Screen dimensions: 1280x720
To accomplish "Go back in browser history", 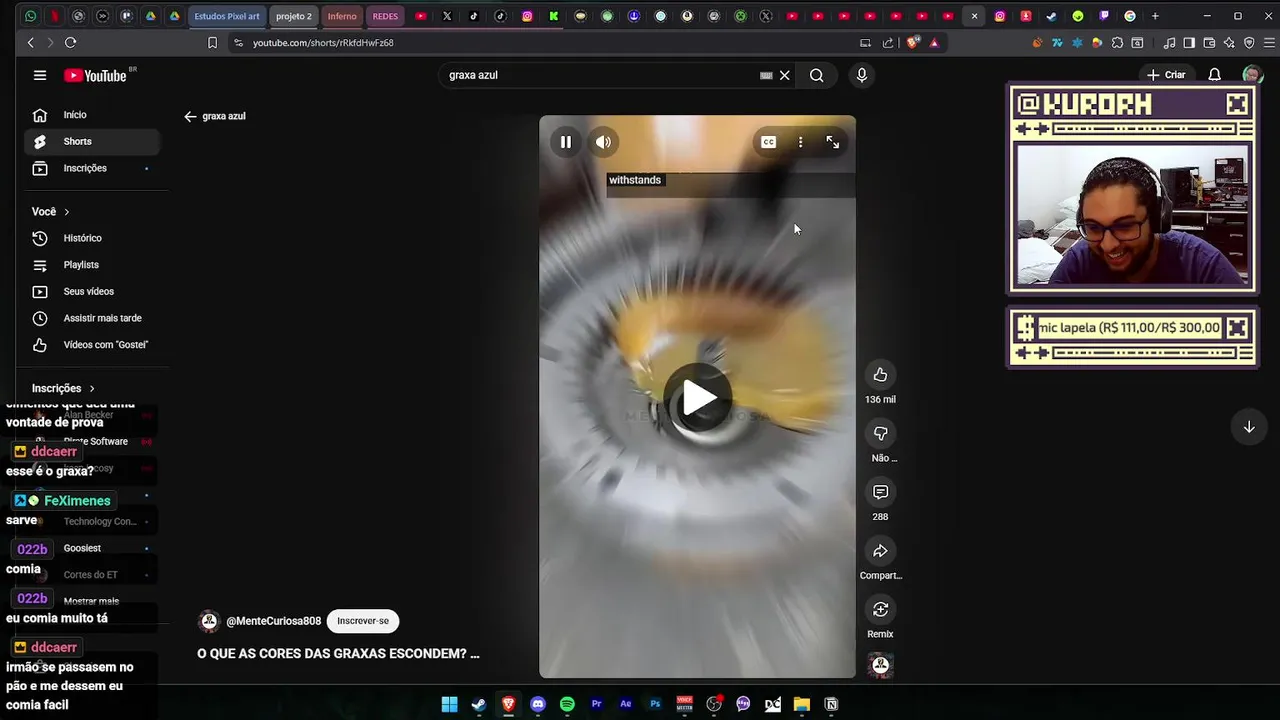I will tap(31, 43).
